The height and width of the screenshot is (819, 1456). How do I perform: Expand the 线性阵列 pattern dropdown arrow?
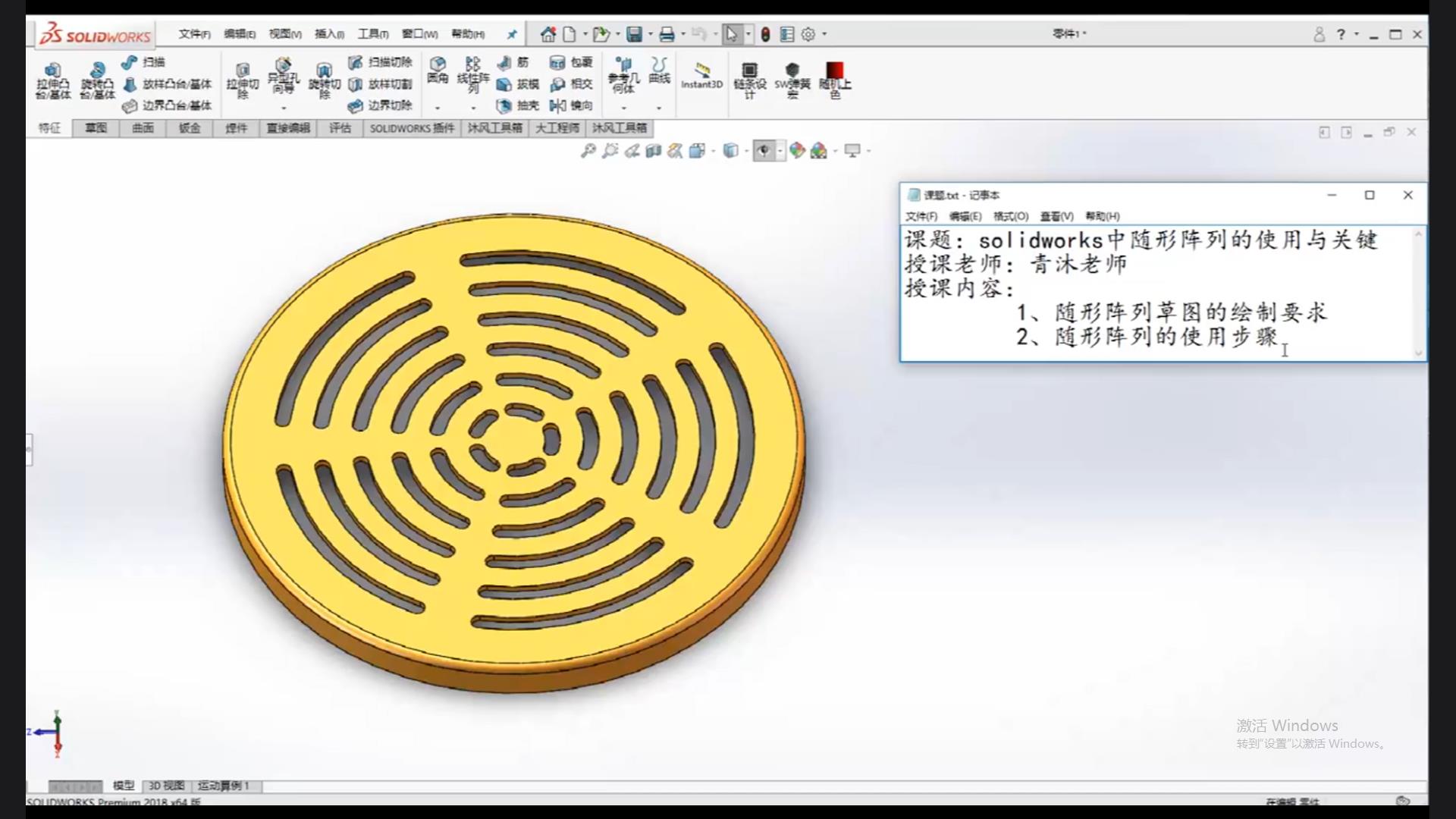(473, 108)
